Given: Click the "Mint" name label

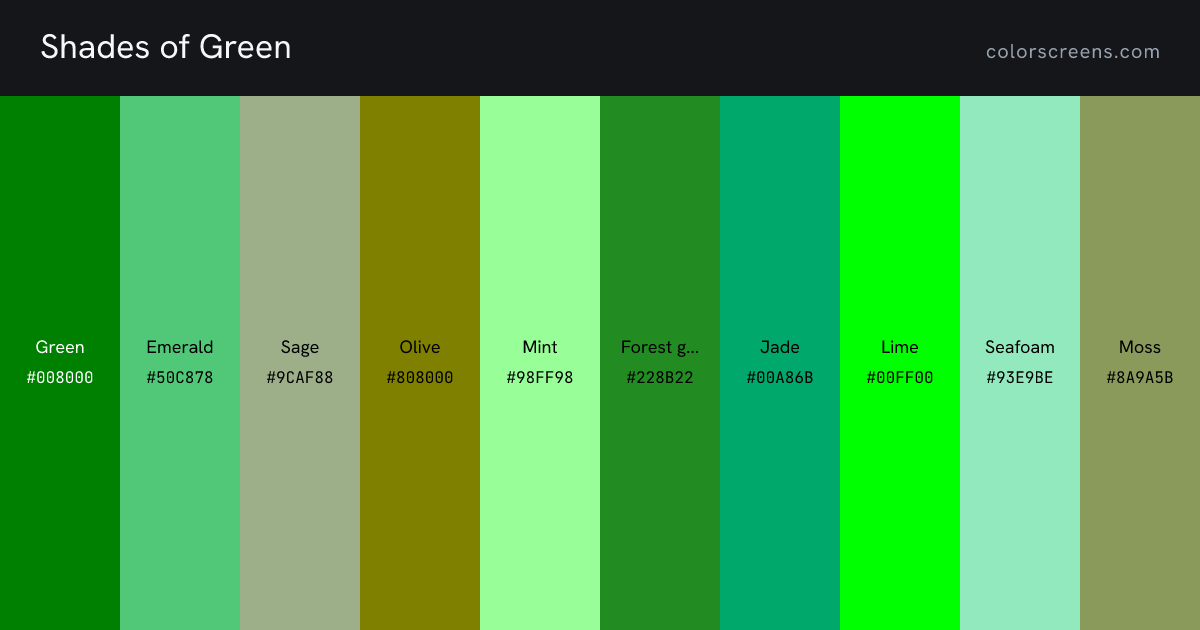Looking at the screenshot, I should (x=540, y=347).
